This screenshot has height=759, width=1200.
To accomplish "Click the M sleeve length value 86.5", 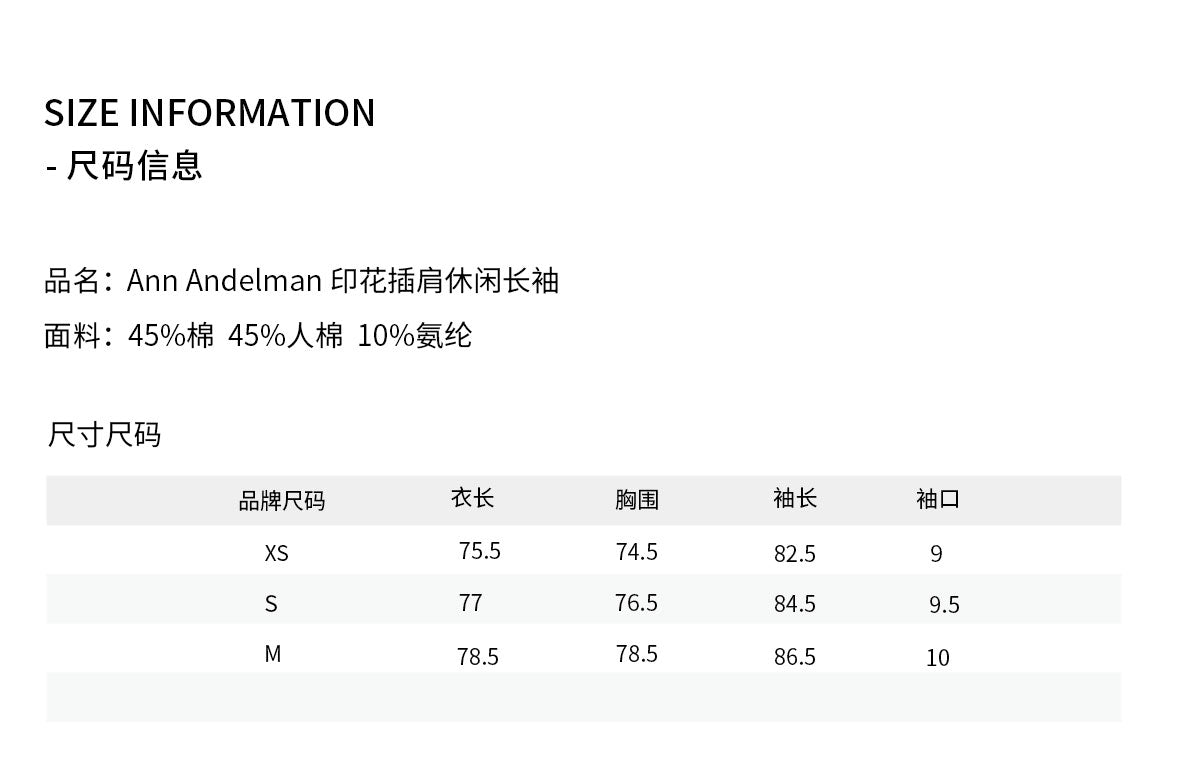I will pyautogui.click(x=795, y=657).
